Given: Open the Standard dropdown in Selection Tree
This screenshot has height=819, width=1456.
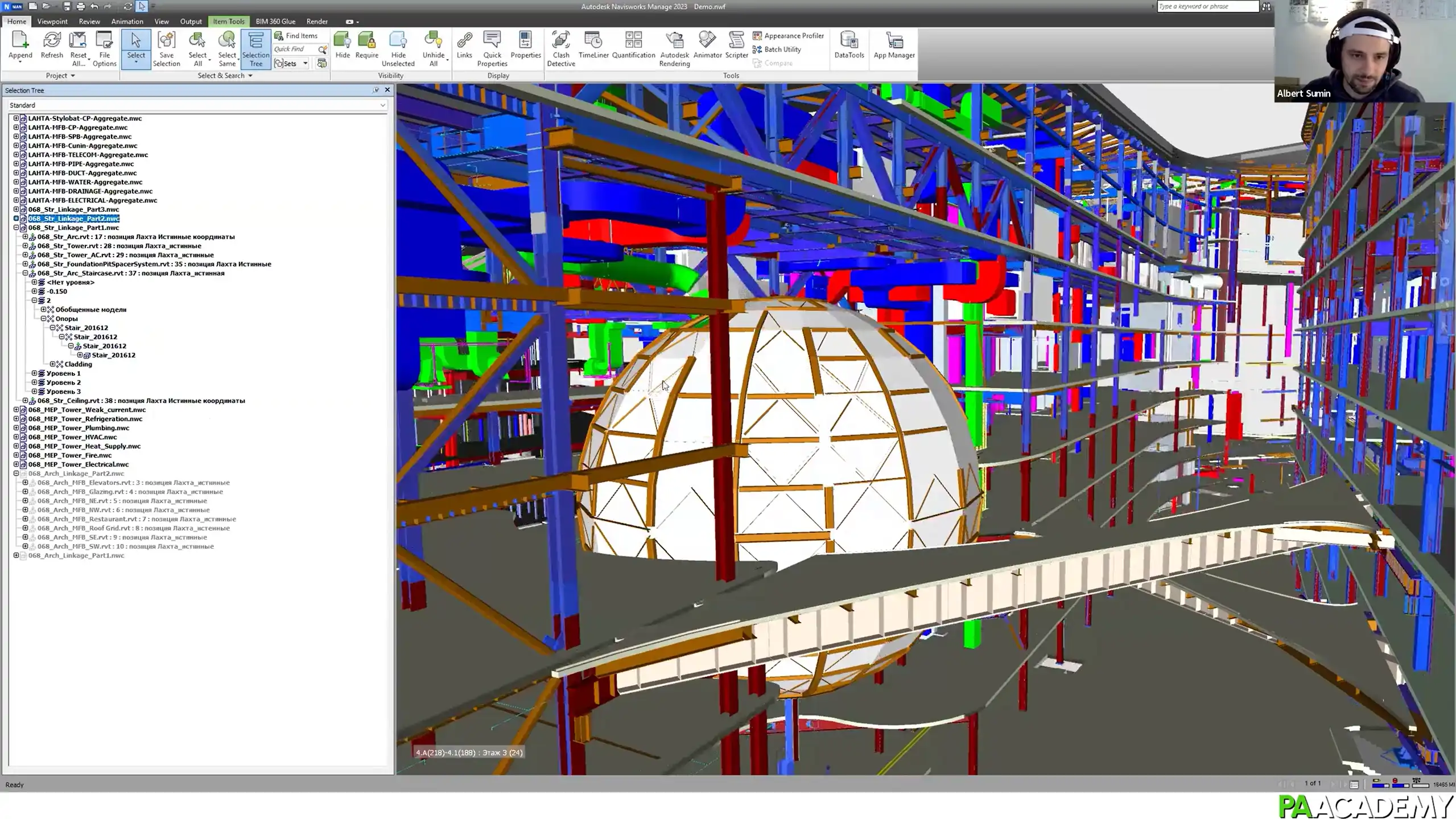Looking at the screenshot, I should pyautogui.click(x=382, y=105).
